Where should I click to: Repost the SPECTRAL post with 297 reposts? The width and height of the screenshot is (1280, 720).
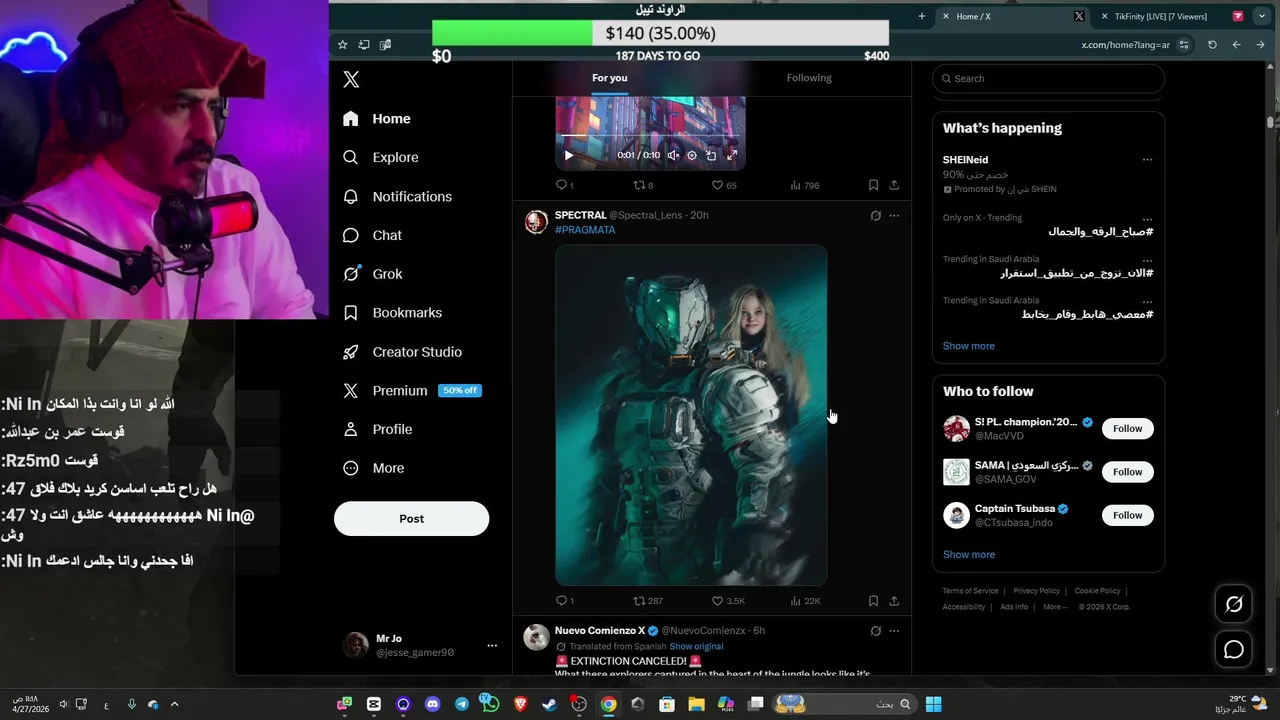648,601
